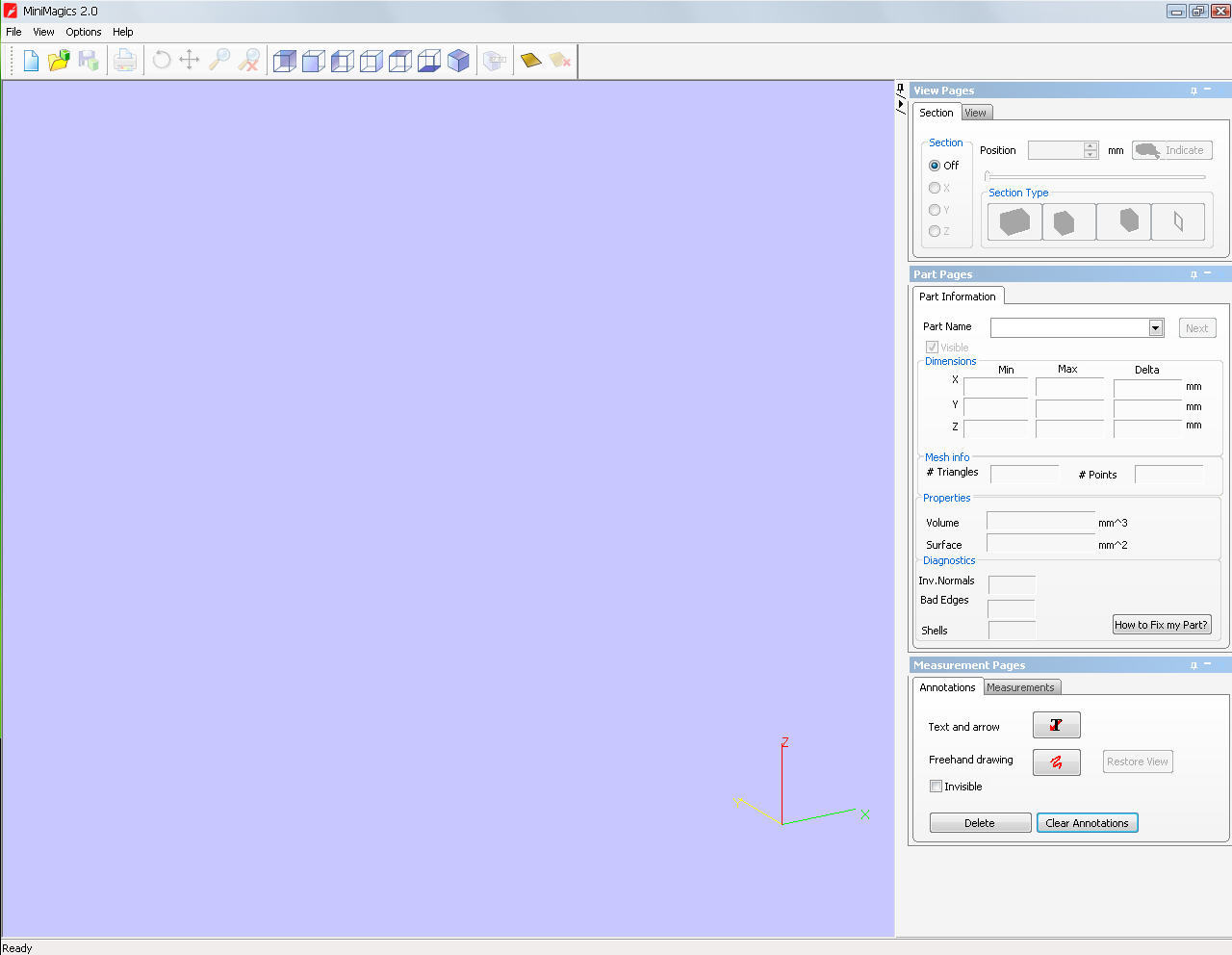Click the Clear Annotations button
This screenshot has height=955, width=1232.
coord(1088,823)
